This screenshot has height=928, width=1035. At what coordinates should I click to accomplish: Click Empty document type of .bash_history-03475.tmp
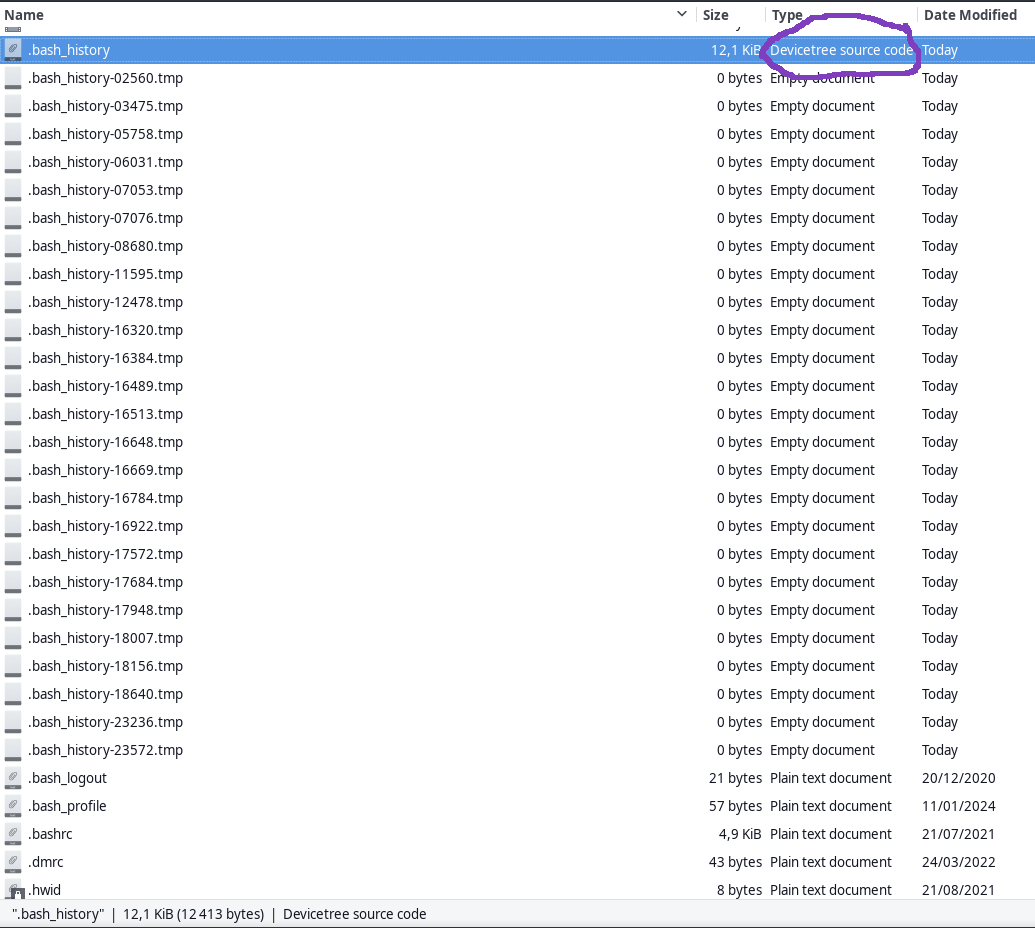[x=822, y=106]
